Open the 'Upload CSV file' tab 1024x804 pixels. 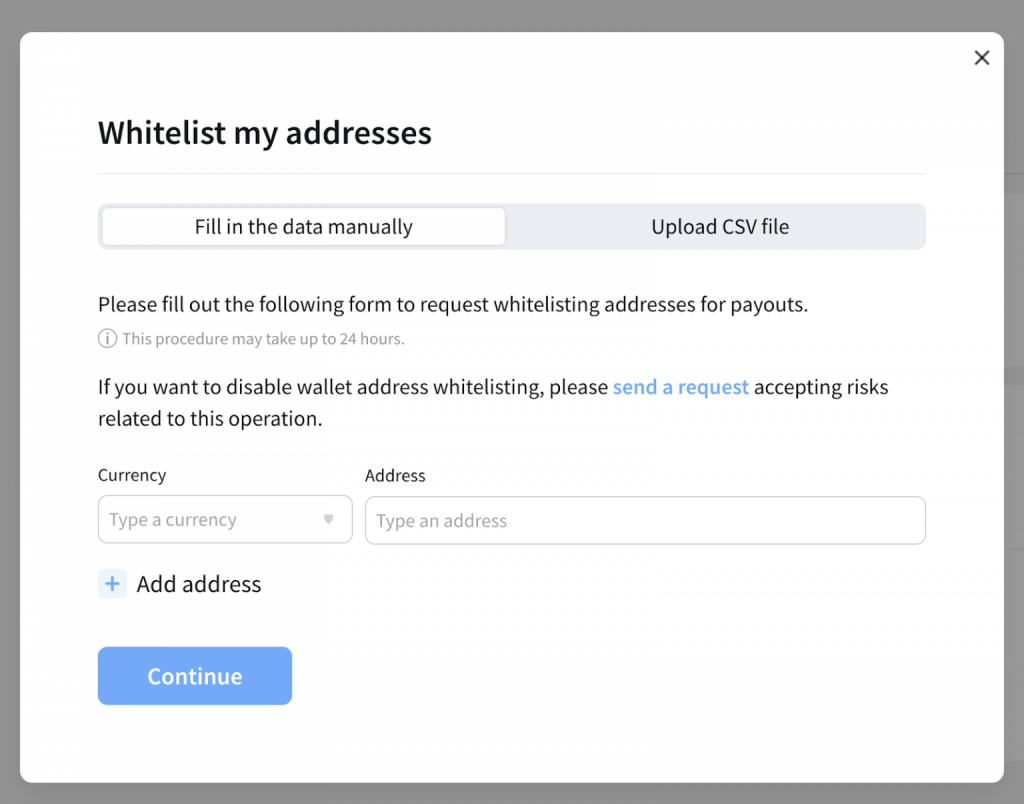[x=719, y=227]
